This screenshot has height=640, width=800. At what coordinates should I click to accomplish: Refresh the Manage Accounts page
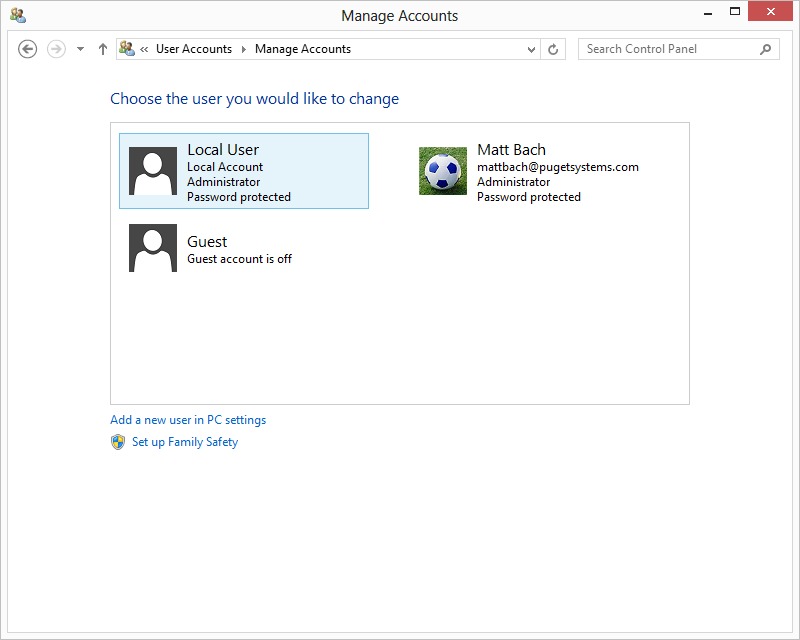(554, 49)
